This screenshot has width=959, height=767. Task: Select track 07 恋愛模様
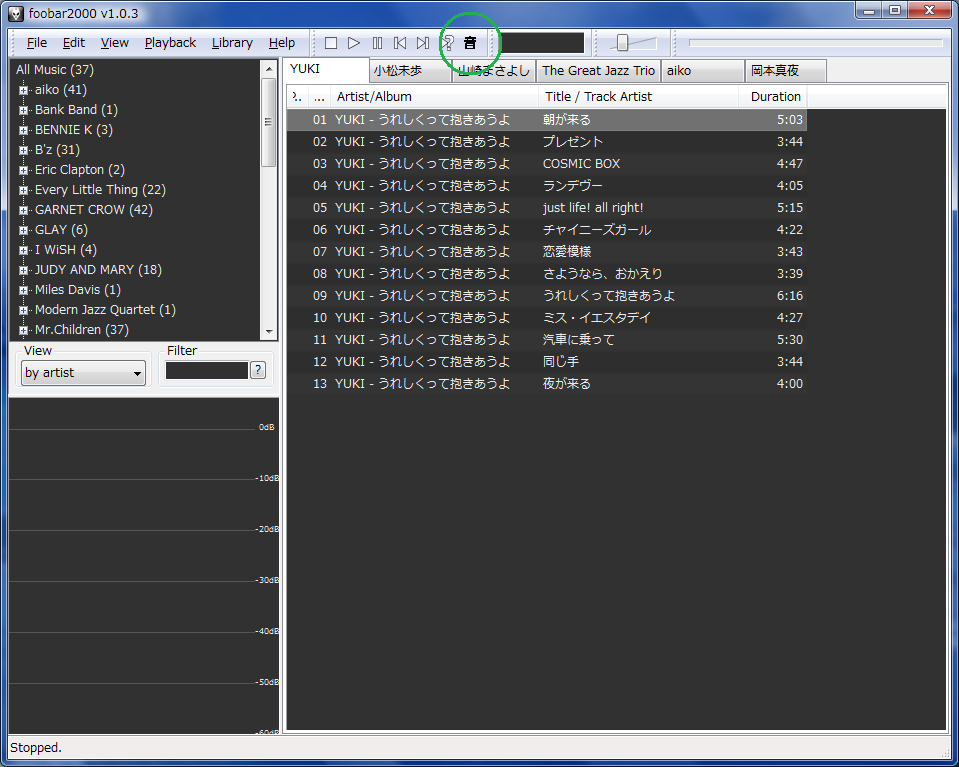click(547, 252)
